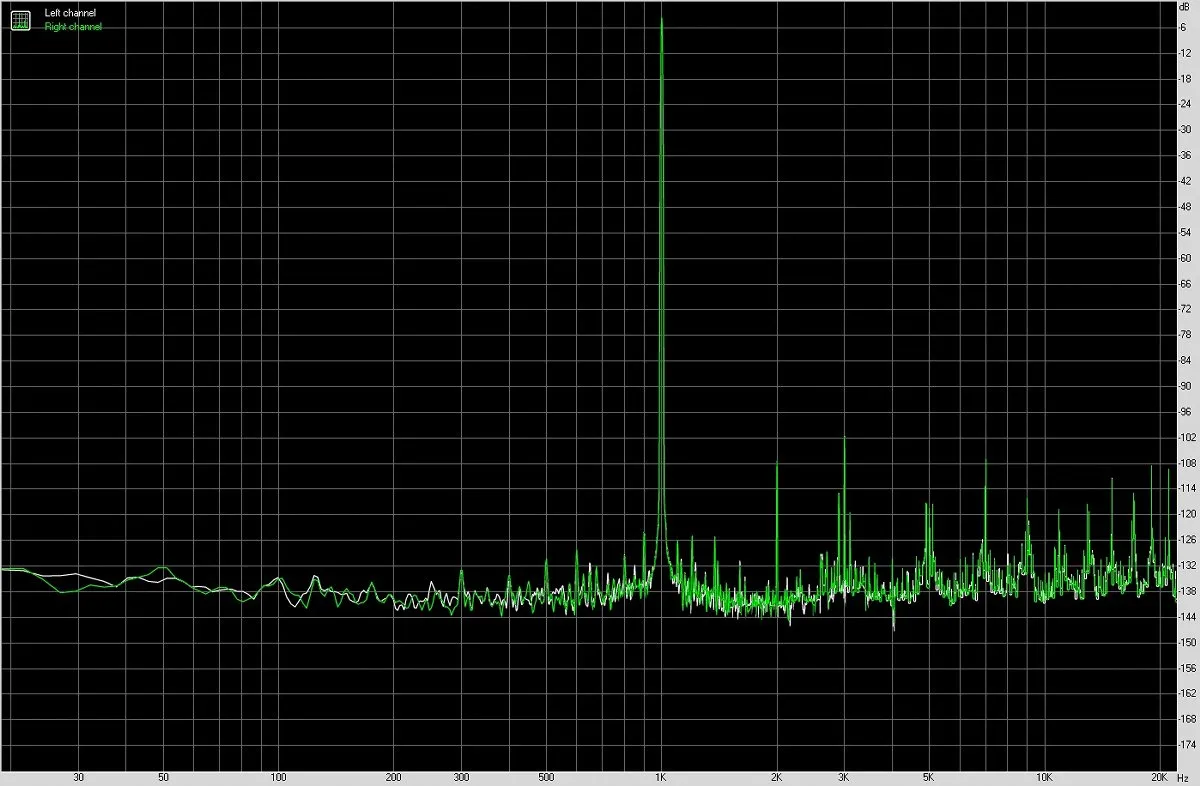Image resolution: width=1200 pixels, height=786 pixels.
Task: Click the '-138' dB axis label
Action: tap(1188, 591)
